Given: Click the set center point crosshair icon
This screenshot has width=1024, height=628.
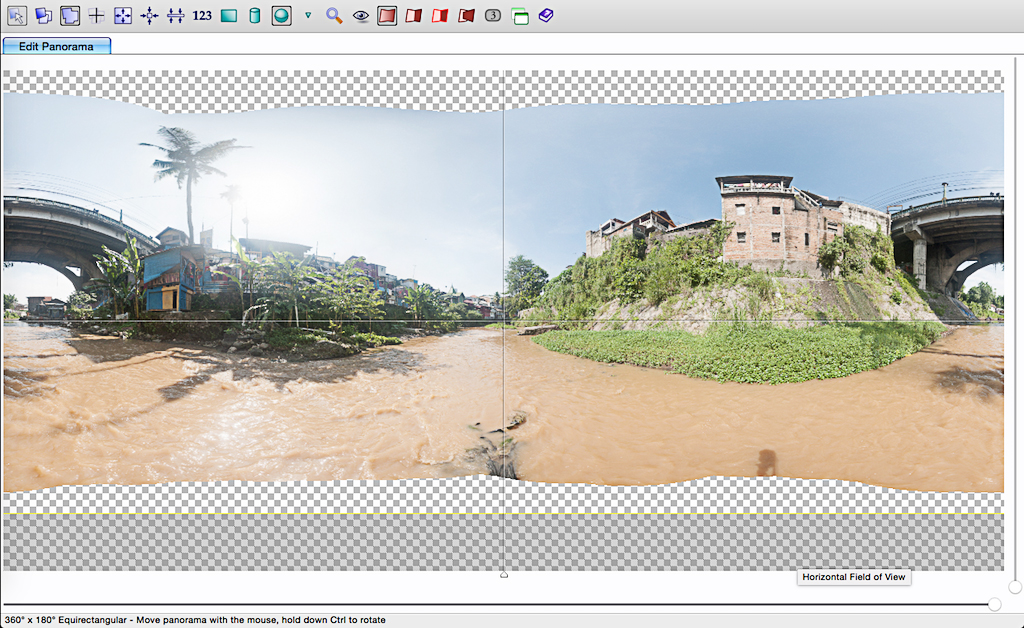Looking at the screenshot, I should pyautogui.click(x=96, y=15).
